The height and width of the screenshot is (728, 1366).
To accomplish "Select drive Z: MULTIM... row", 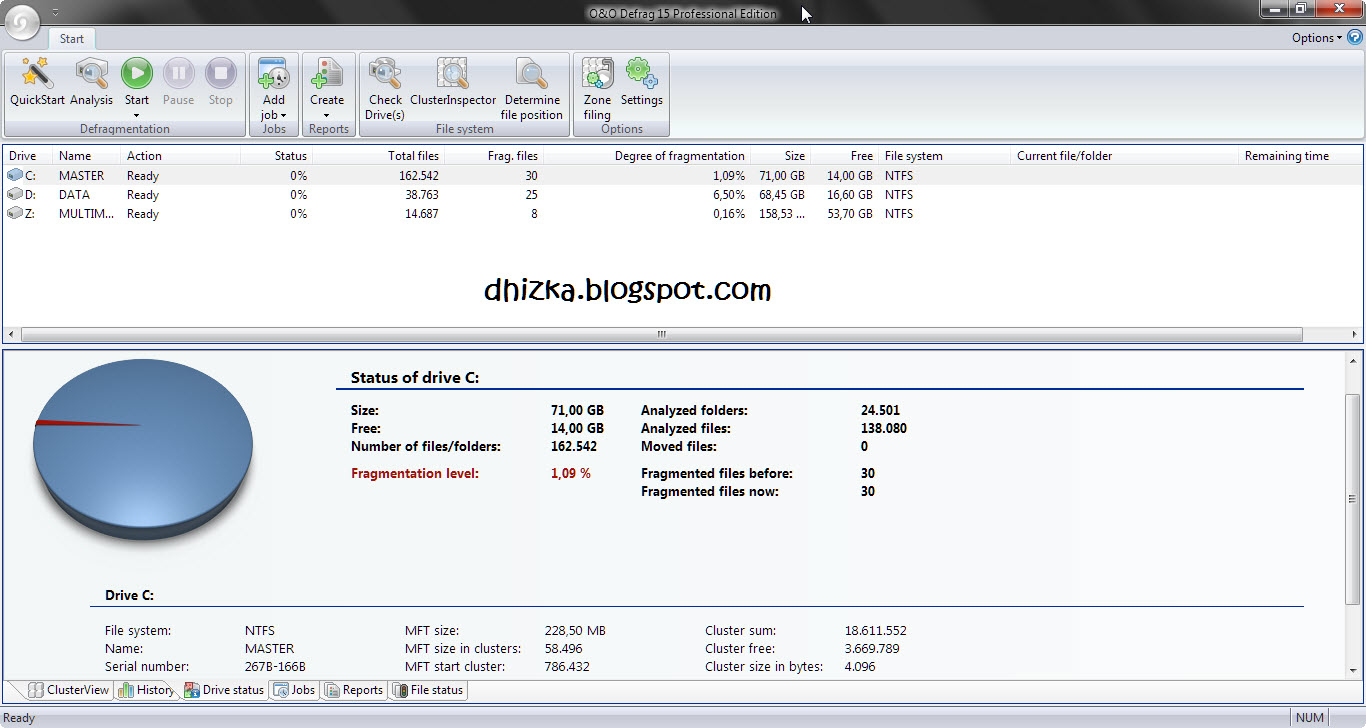I will [x=682, y=214].
